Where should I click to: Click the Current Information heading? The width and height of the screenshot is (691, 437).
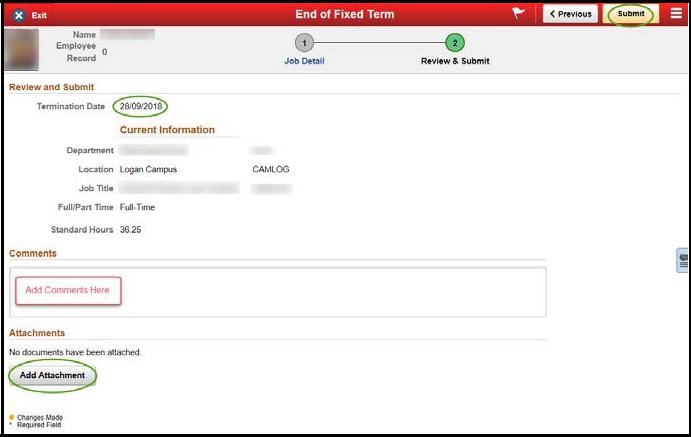click(167, 130)
